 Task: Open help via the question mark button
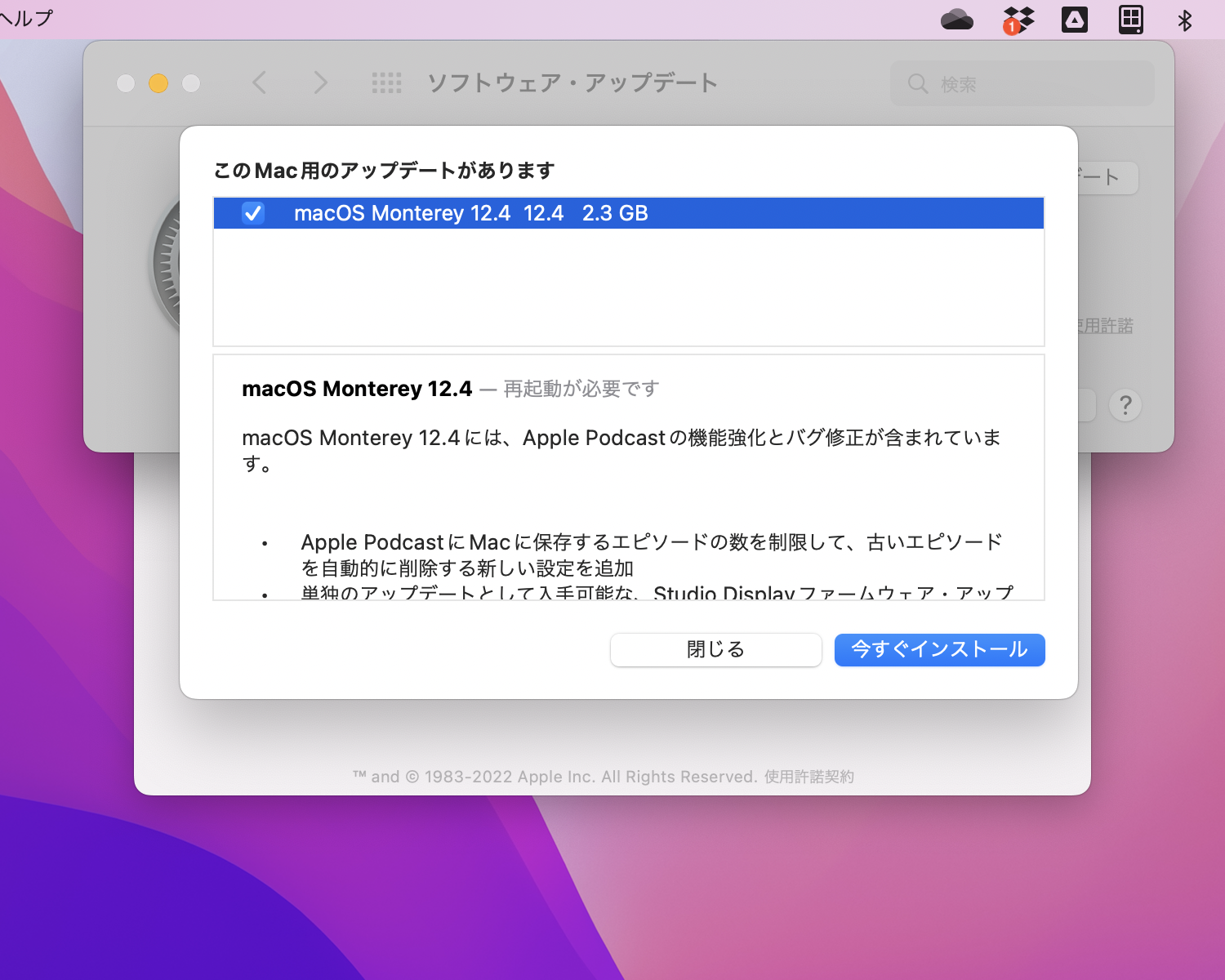[x=1125, y=405]
